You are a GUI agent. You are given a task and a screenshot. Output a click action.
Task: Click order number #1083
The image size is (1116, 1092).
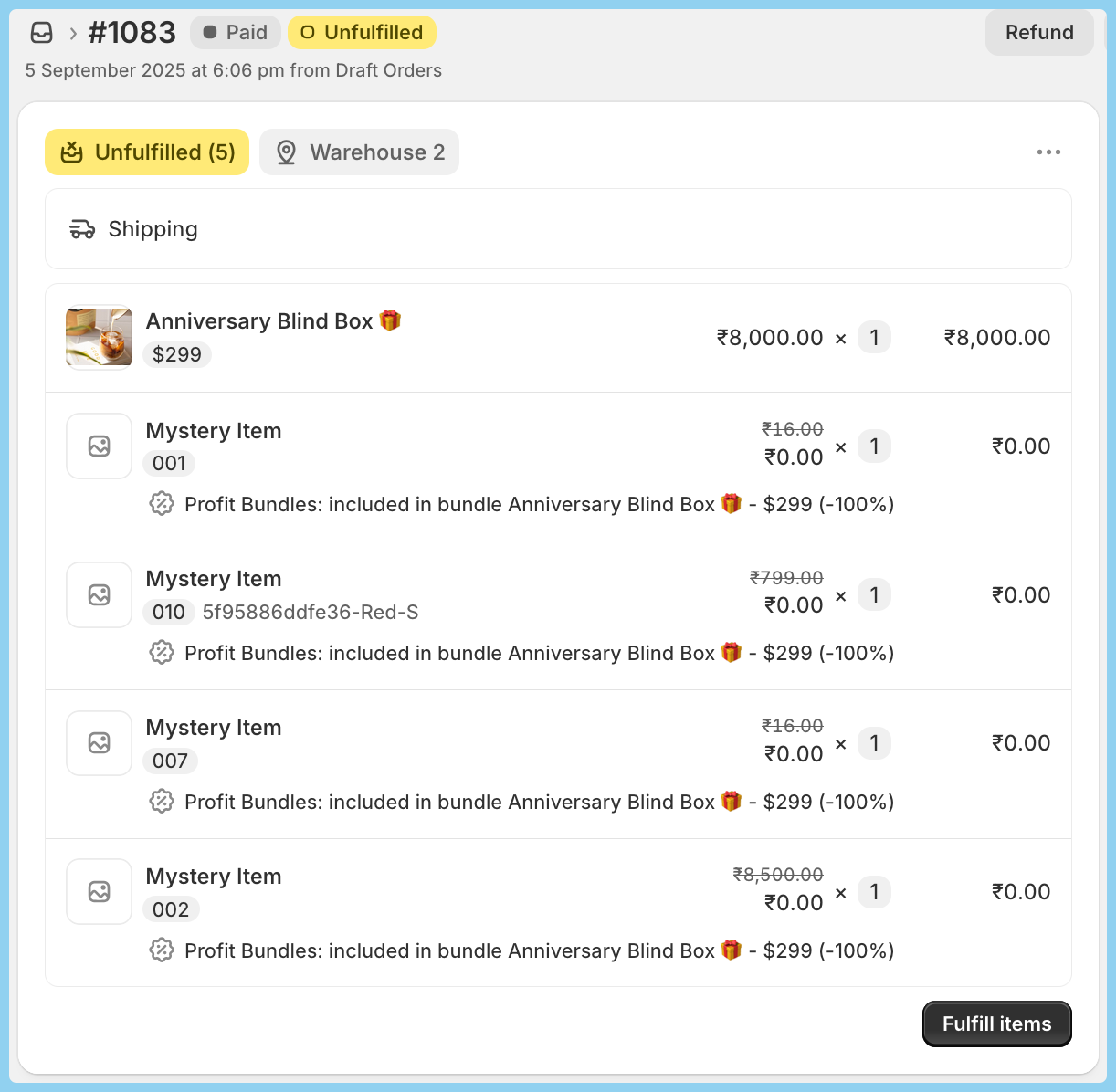click(x=132, y=33)
